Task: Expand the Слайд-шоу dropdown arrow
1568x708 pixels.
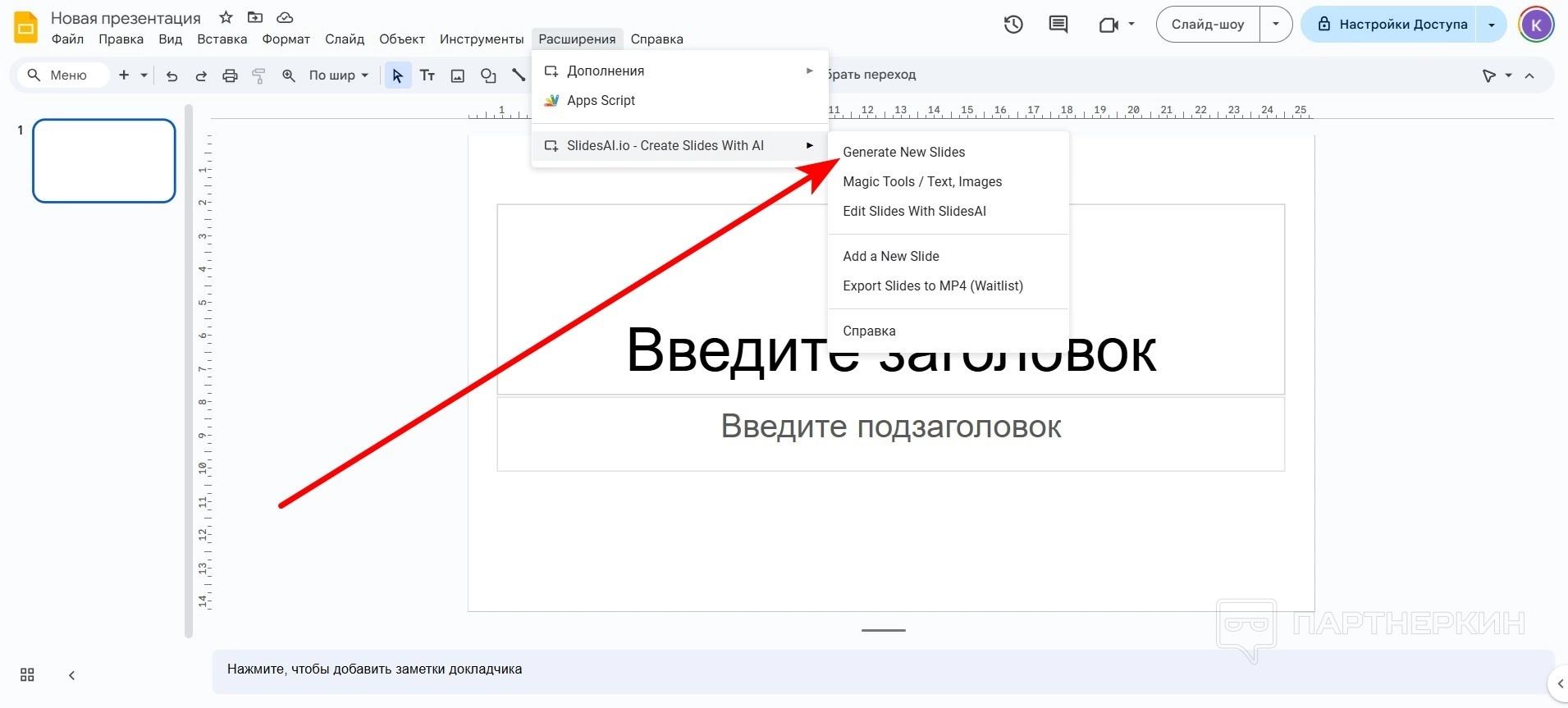Action: tap(1275, 25)
